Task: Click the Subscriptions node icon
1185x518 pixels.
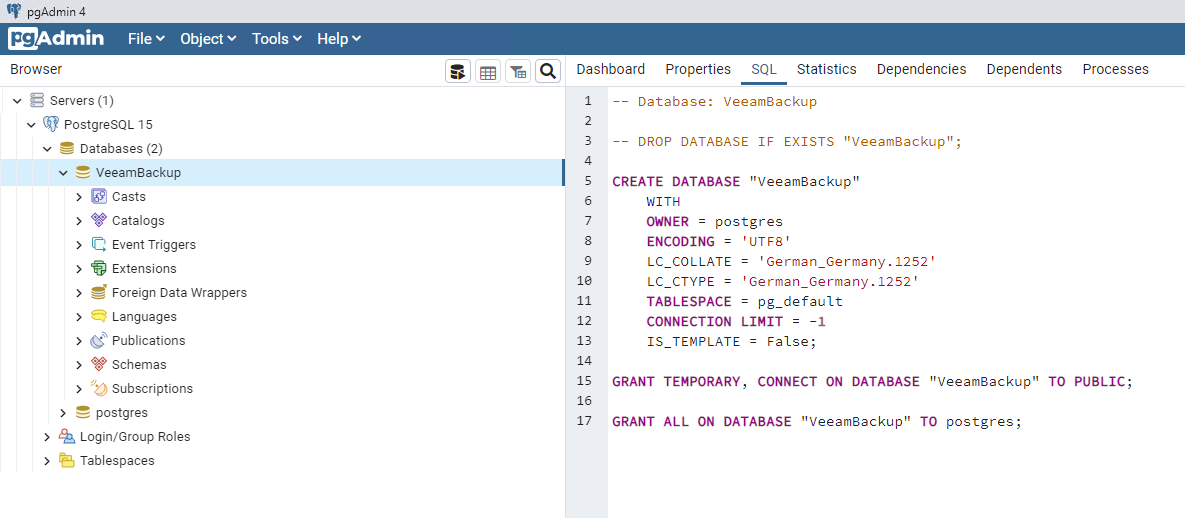Action: (99, 389)
